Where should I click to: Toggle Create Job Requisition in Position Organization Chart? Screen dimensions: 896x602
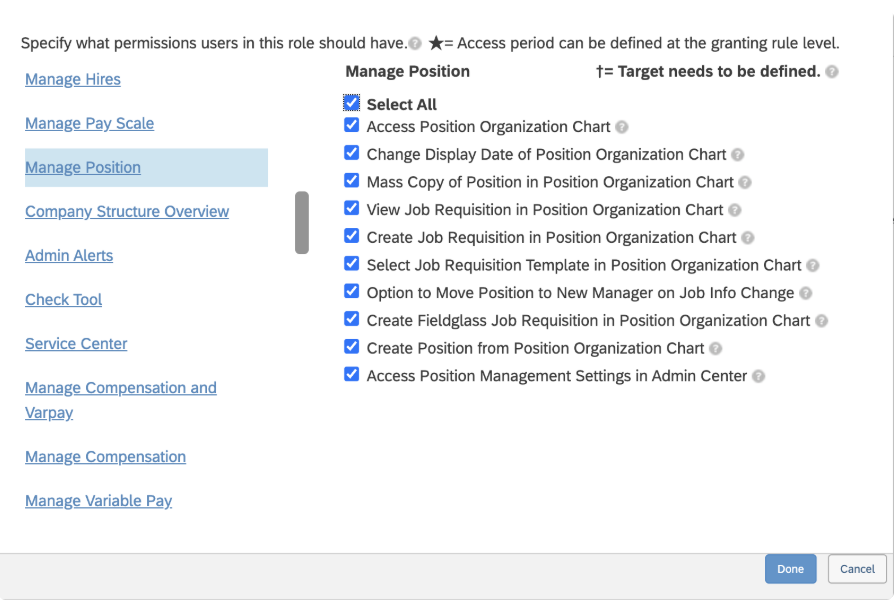351,237
